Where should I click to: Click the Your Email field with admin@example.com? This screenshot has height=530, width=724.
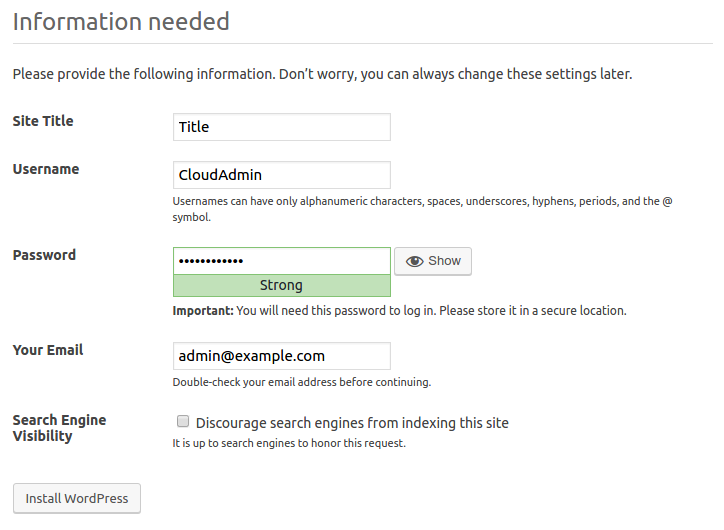coord(281,356)
